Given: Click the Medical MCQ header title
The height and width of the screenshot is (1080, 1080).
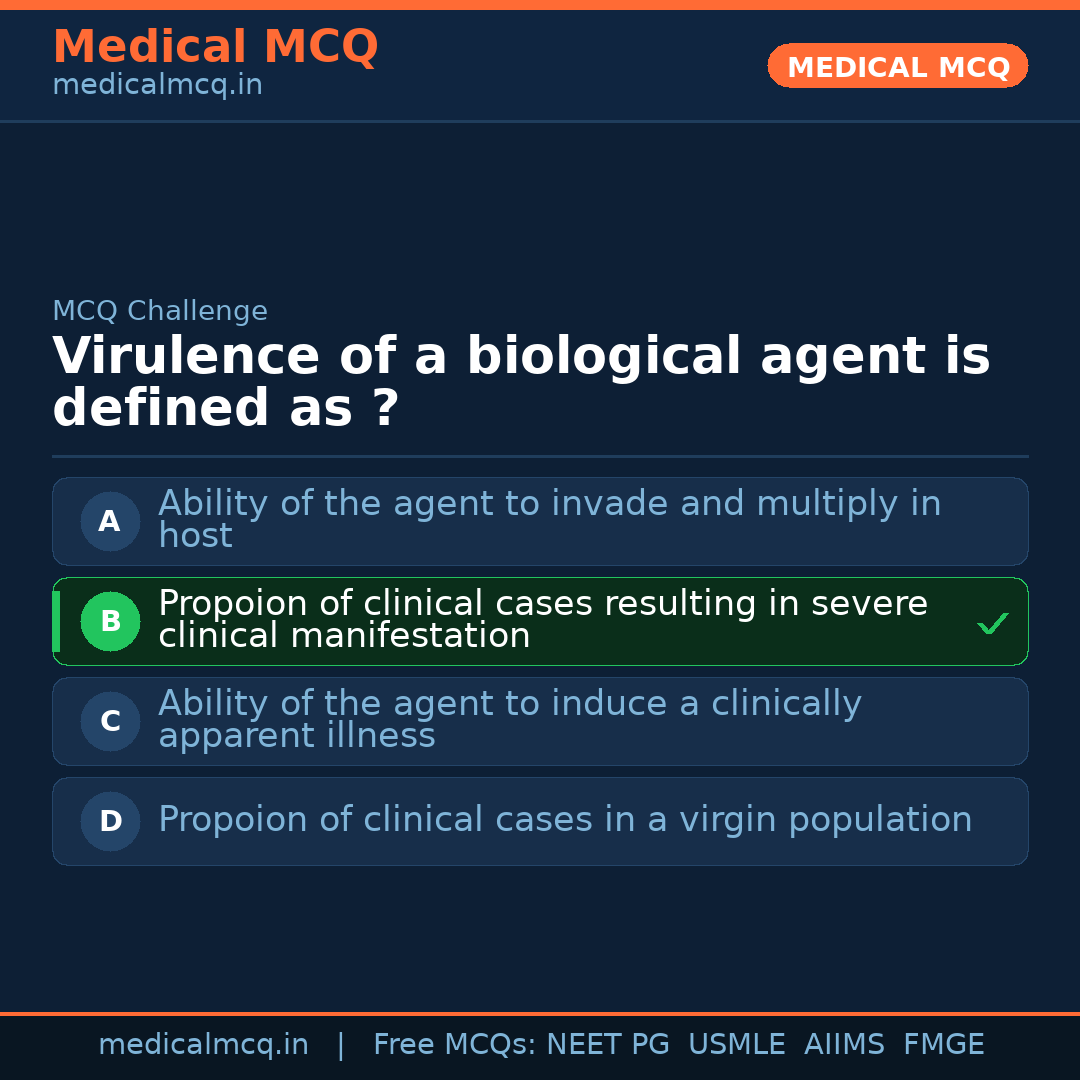Looking at the screenshot, I should click(215, 47).
